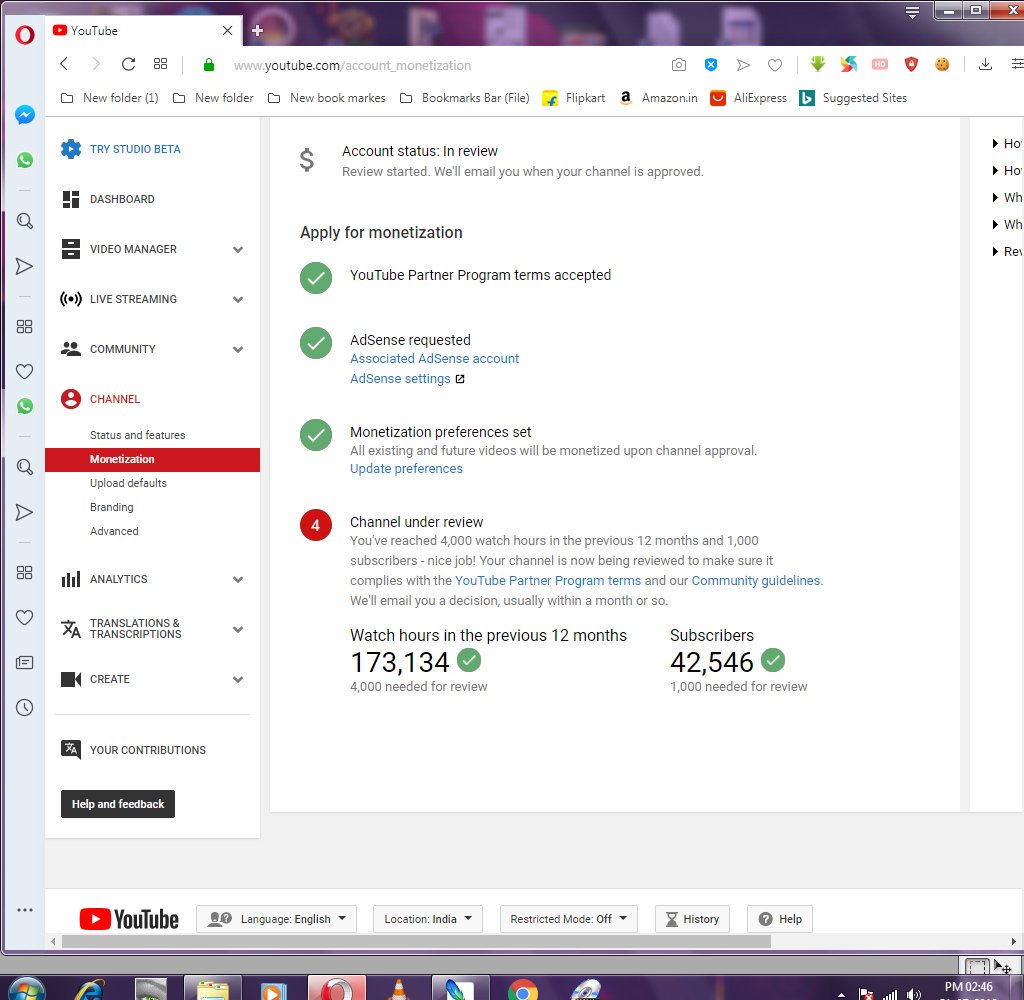Select Advanced under Channel
1024x1000 pixels.
114,531
